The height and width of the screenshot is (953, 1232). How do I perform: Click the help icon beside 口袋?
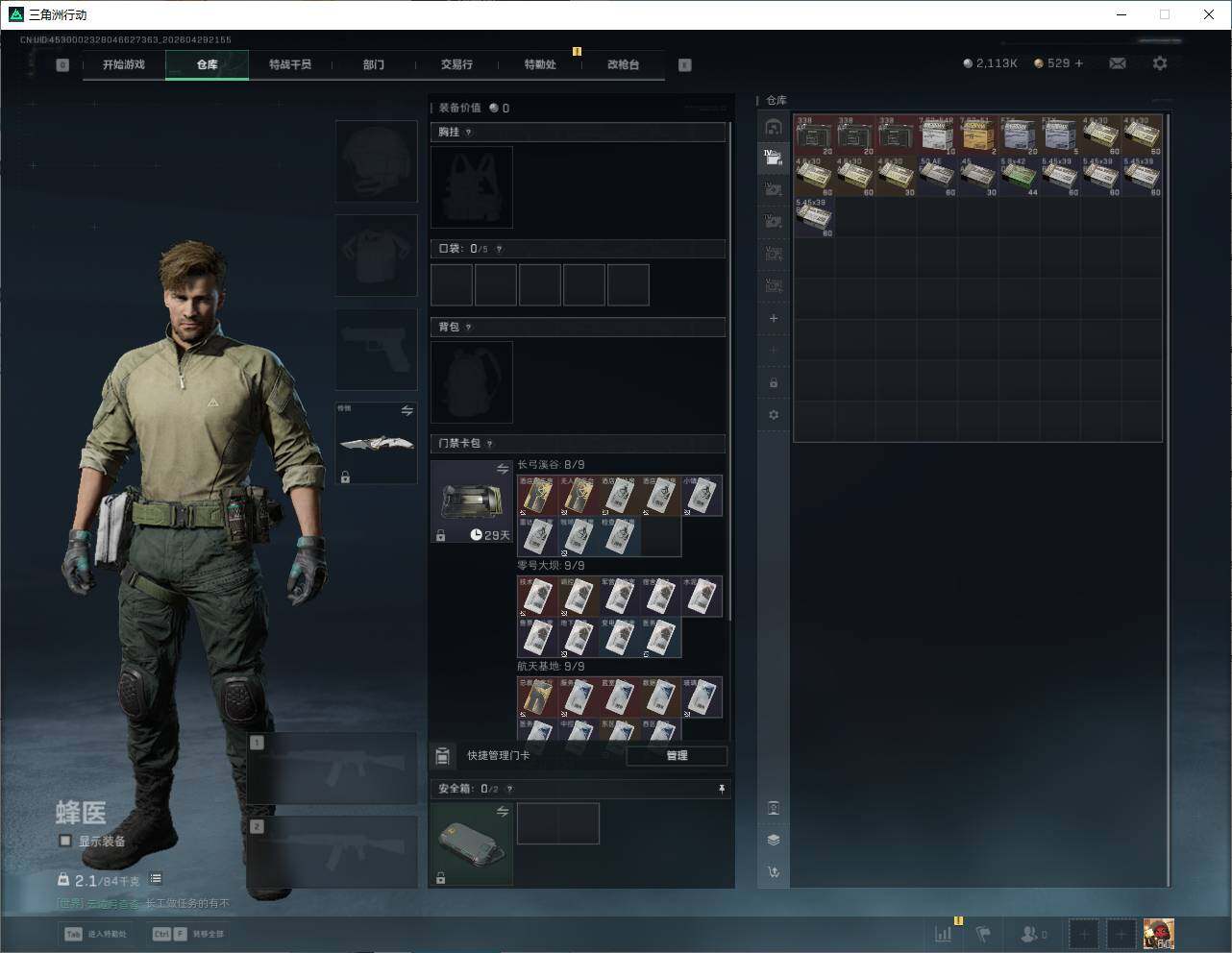(499, 249)
